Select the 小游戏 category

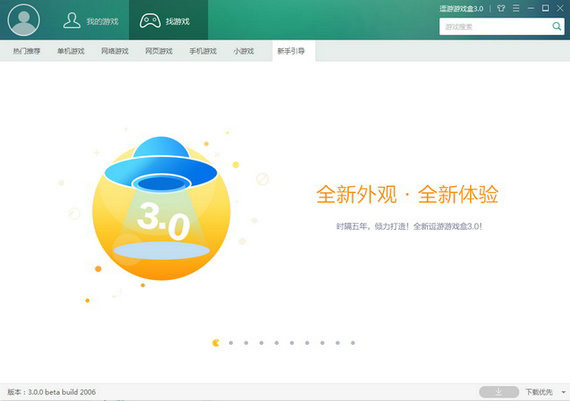tap(243, 51)
